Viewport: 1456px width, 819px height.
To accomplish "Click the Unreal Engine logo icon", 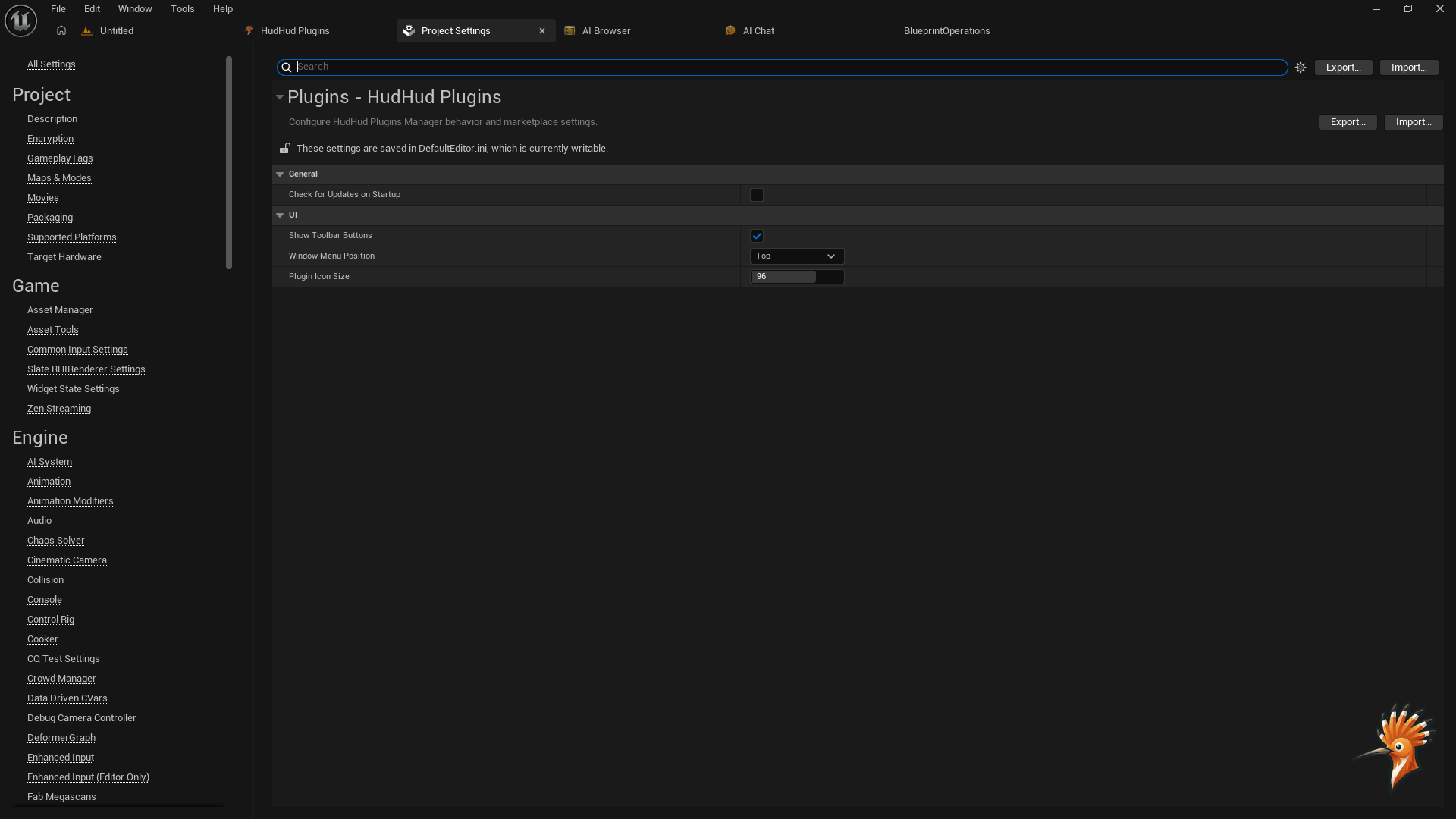I will pos(20,20).
